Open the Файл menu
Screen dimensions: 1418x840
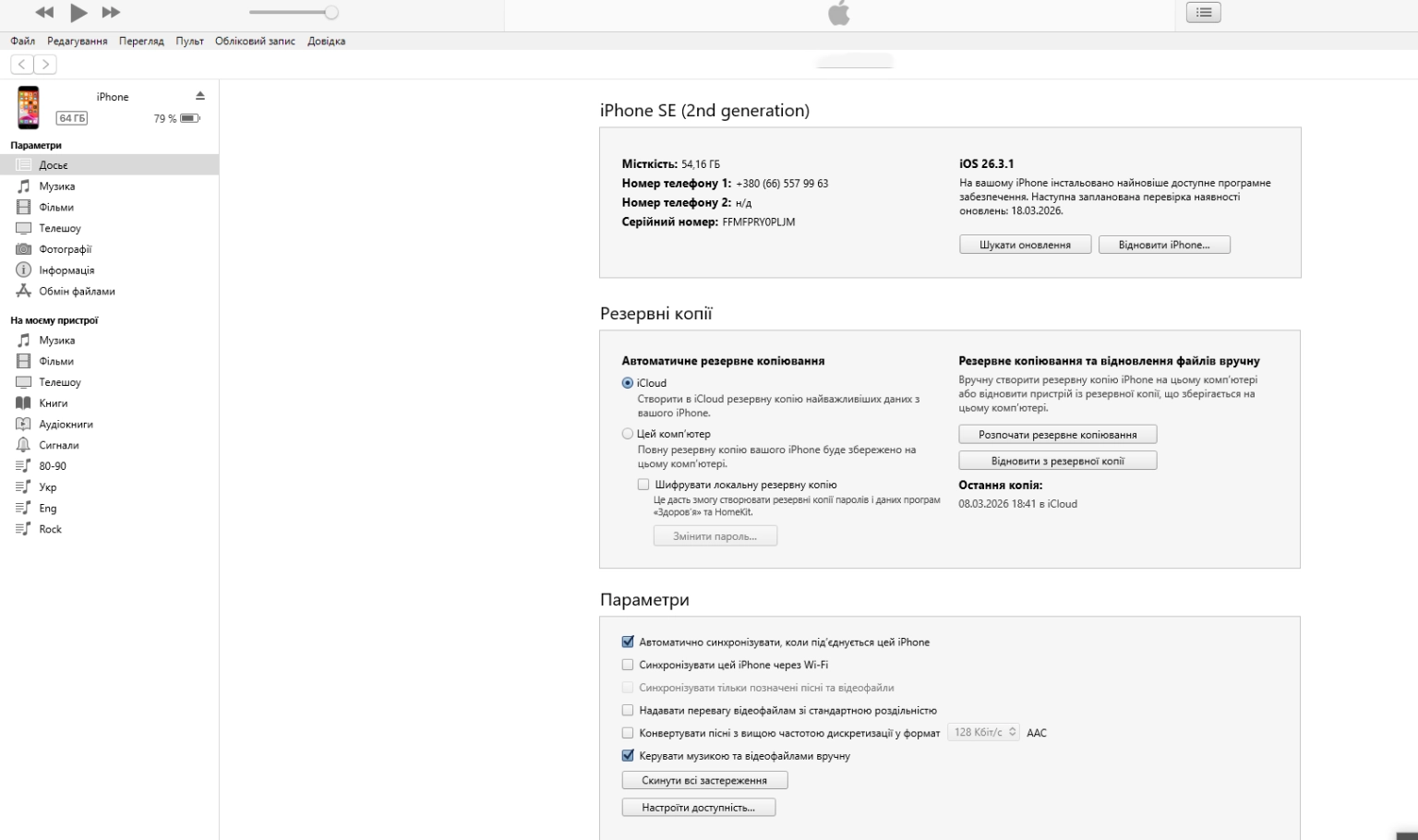tap(22, 41)
